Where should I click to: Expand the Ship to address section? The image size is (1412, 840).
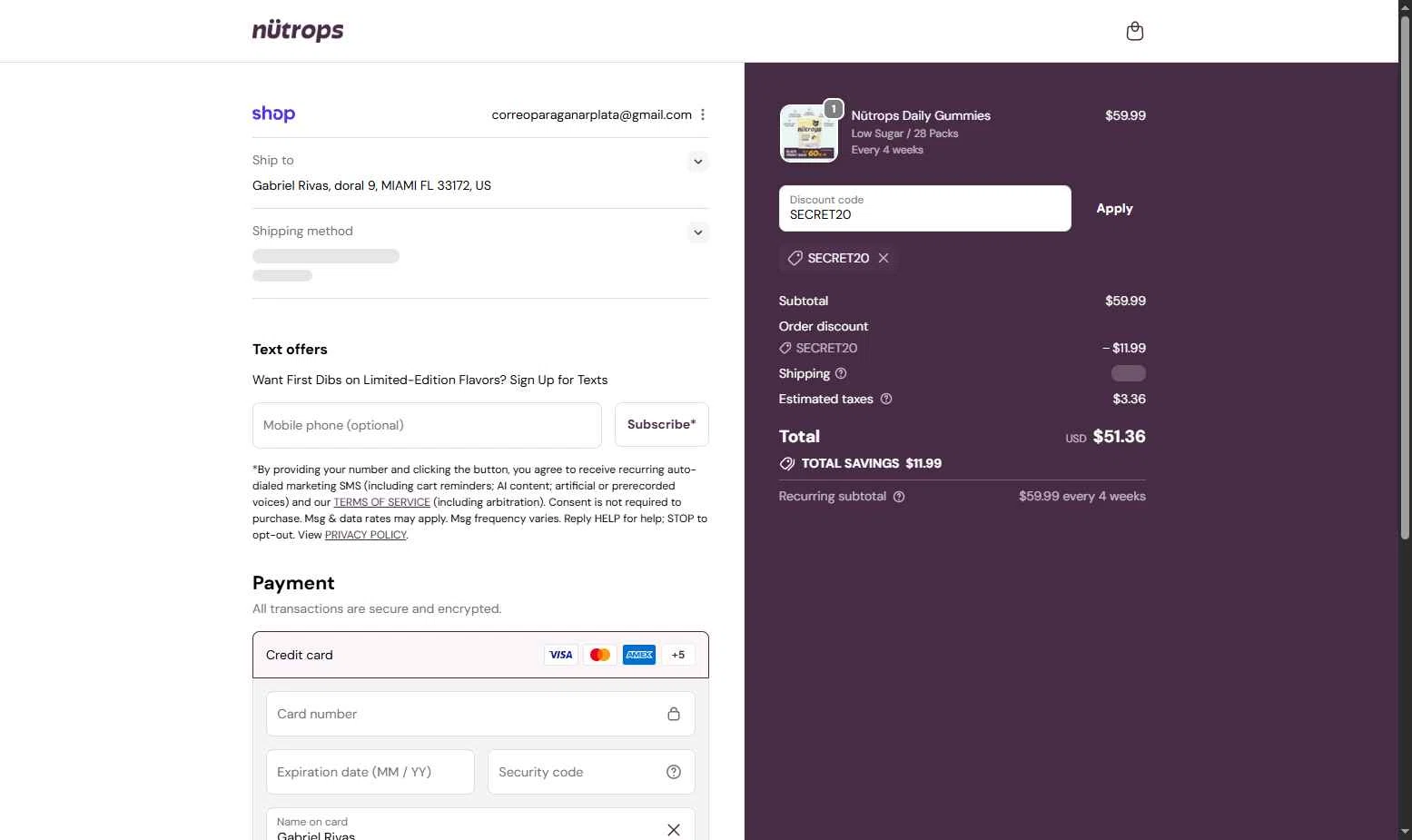(x=697, y=162)
